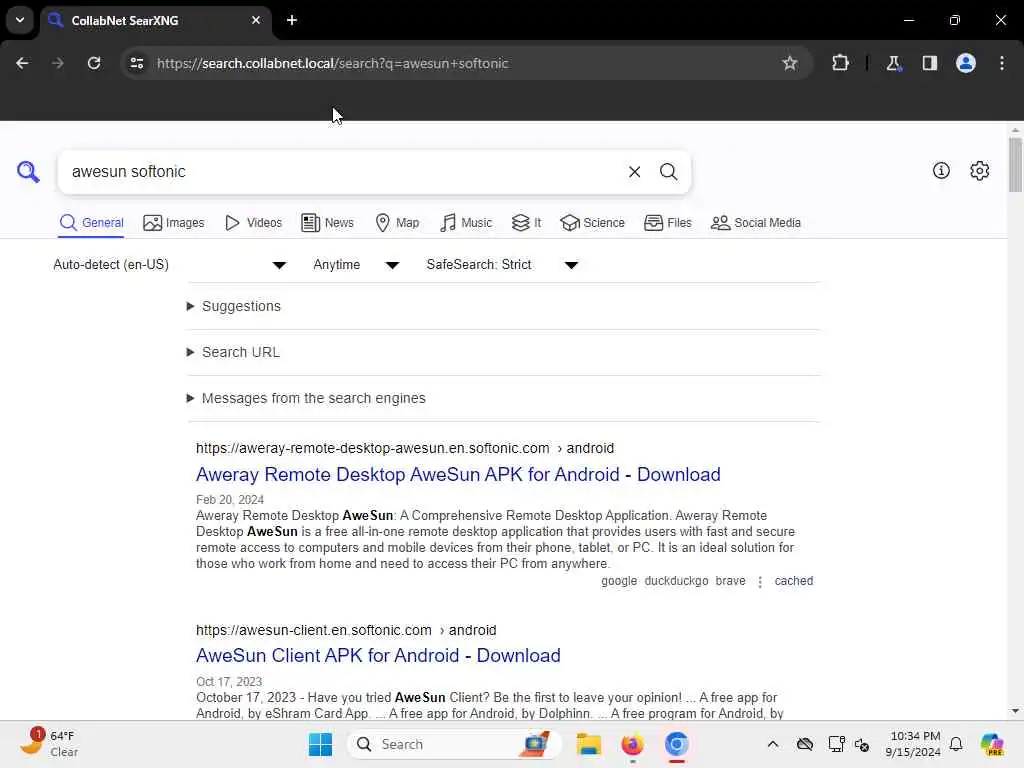Switch to the News category tab
Screen dimensions: 1024x768
pyautogui.click(x=327, y=223)
